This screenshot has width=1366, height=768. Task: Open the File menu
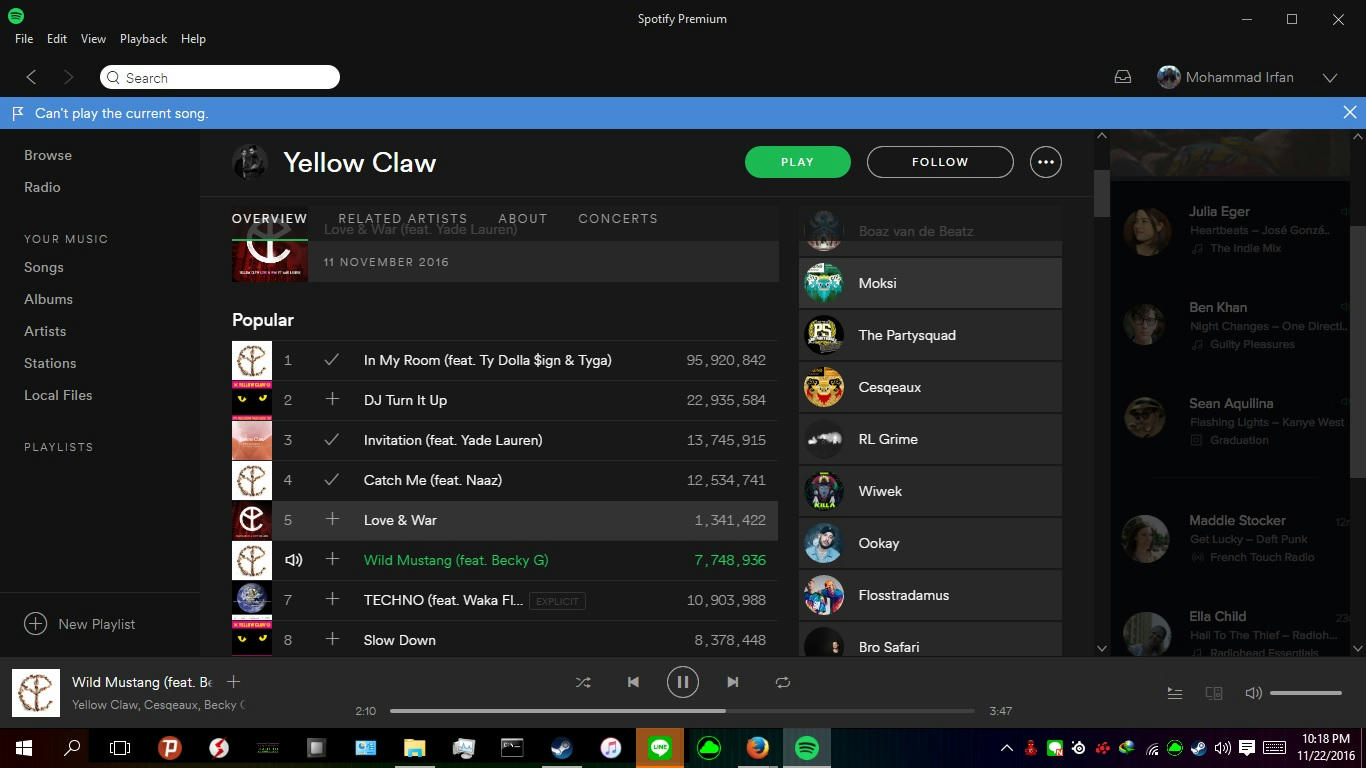(x=24, y=38)
